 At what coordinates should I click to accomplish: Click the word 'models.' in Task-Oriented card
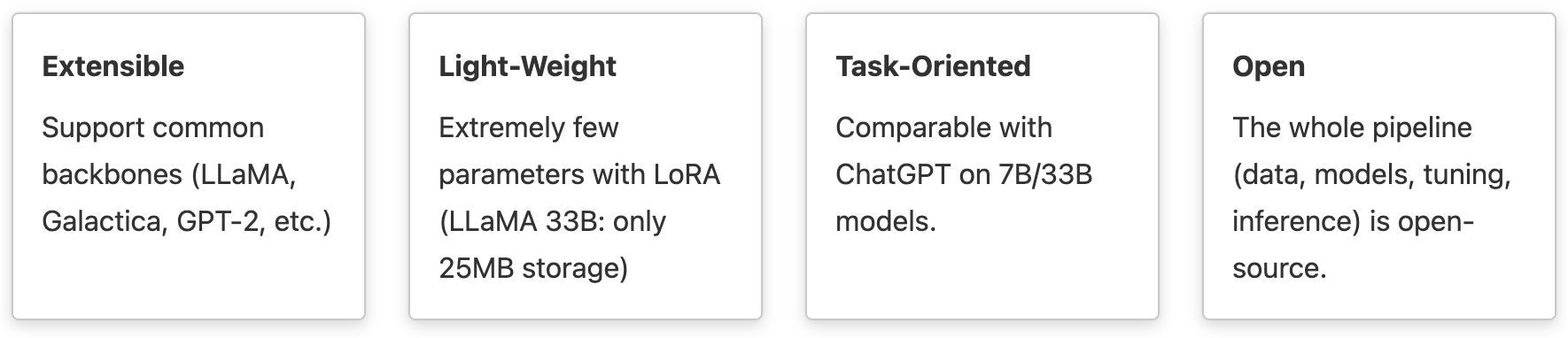coord(886,222)
